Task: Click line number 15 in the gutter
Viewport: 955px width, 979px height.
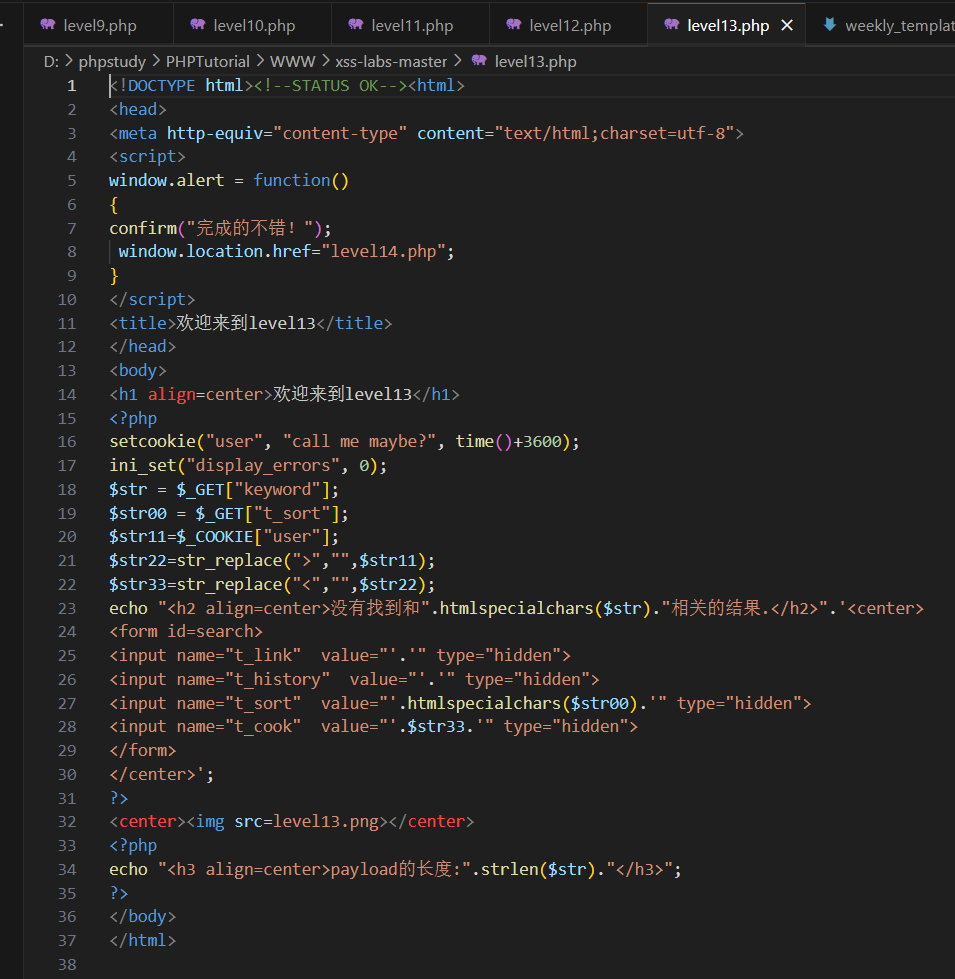Action: click(67, 418)
